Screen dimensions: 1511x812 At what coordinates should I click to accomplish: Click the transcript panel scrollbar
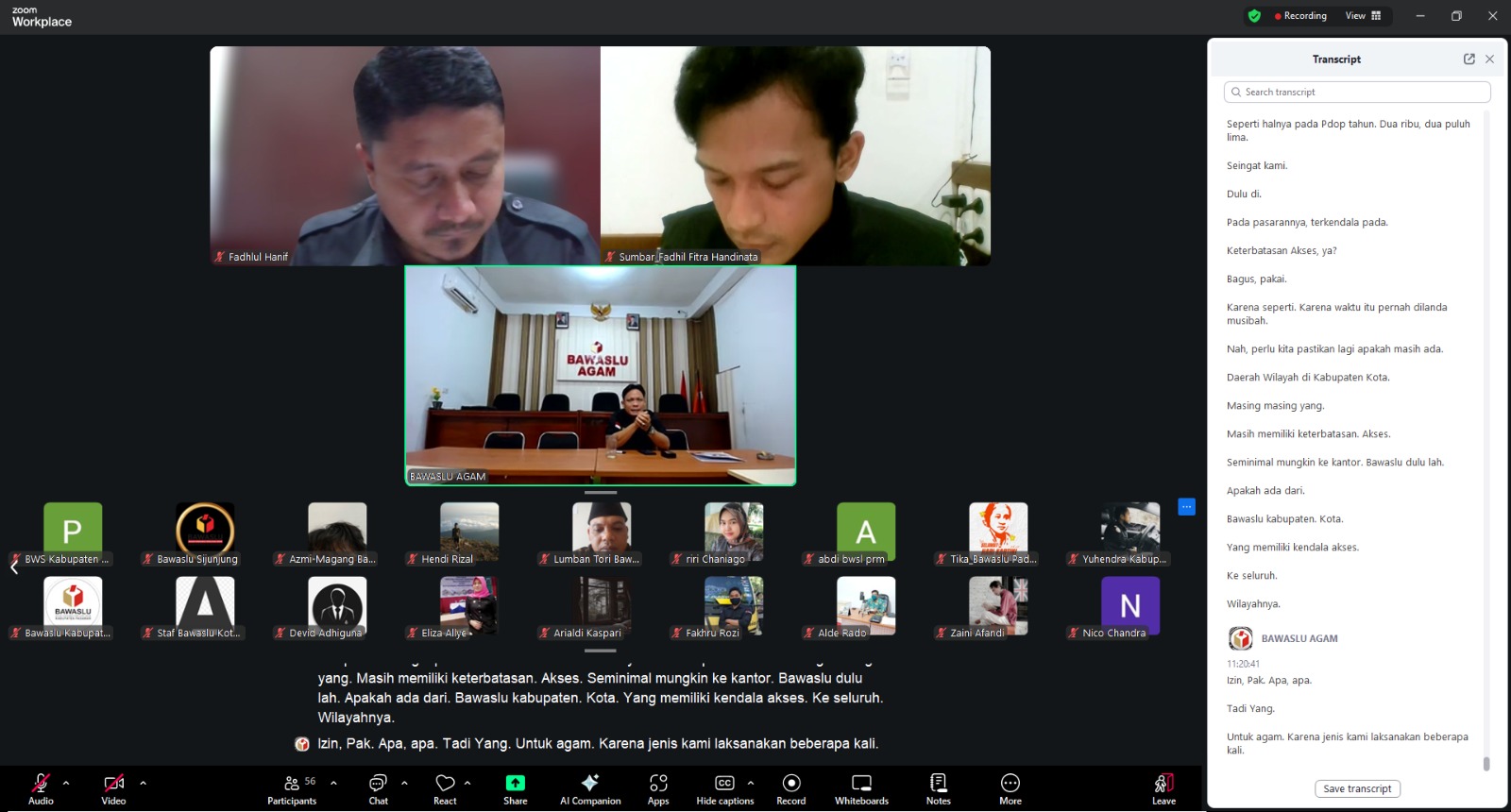(x=1486, y=763)
